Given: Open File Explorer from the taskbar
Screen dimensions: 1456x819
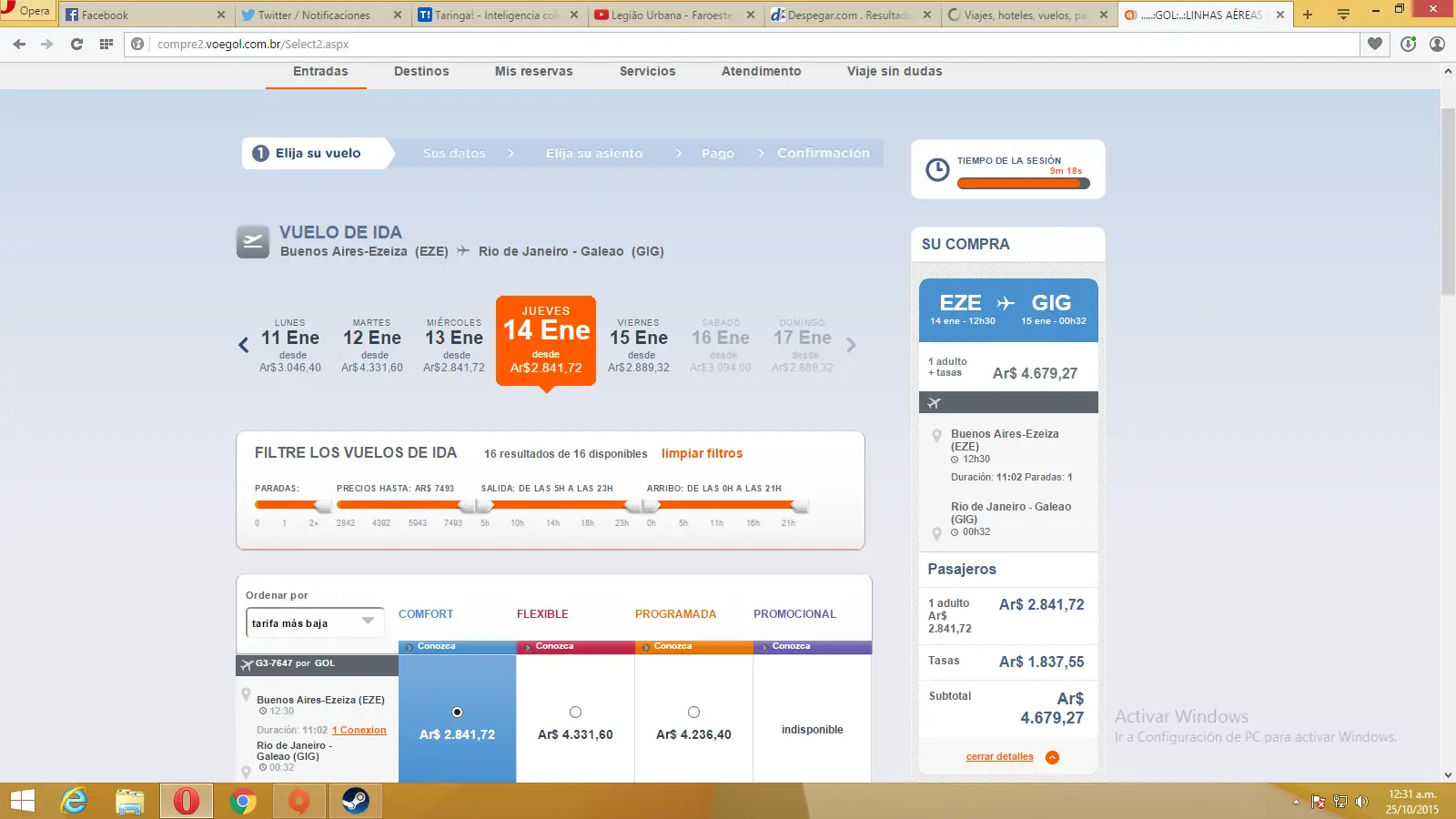Looking at the screenshot, I should pos(130,801).
